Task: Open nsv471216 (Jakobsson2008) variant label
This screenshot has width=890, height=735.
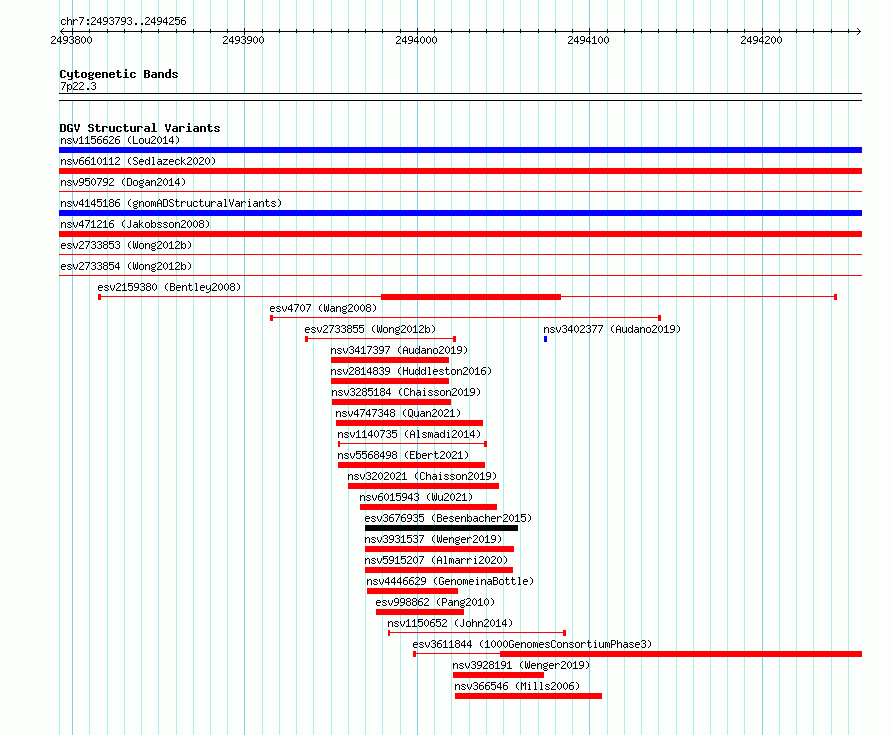Action: tap(135, 224)
